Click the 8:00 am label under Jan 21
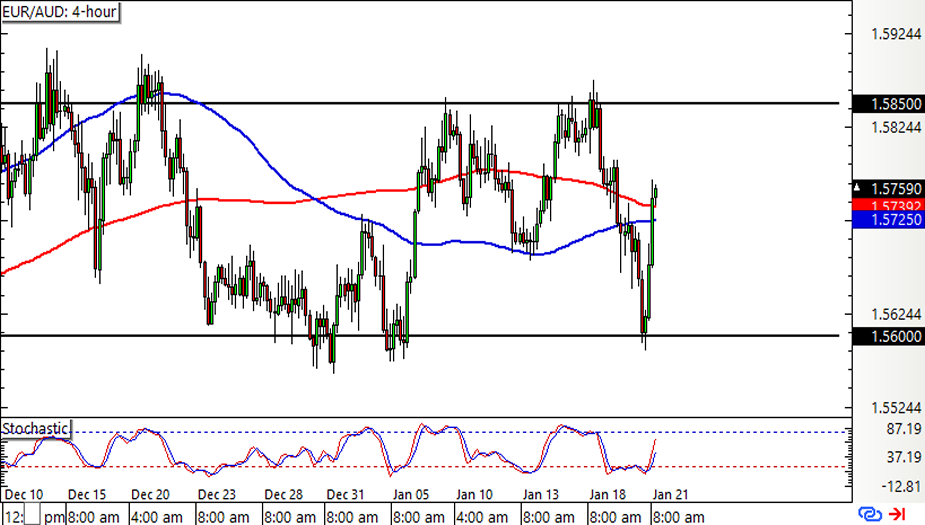The height and width of the screenshot is (525, 925). [x=678, y=517]
